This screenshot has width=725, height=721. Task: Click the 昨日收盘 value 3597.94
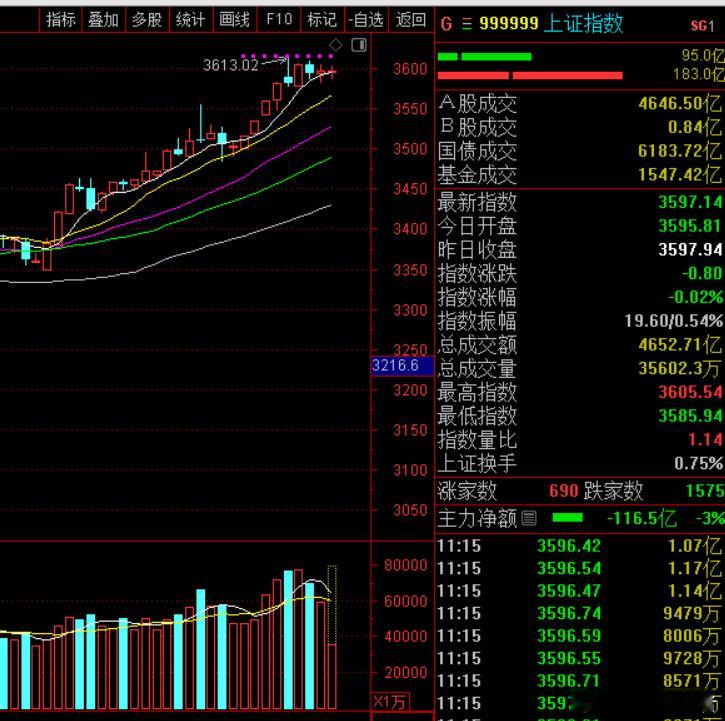(690, 250)
